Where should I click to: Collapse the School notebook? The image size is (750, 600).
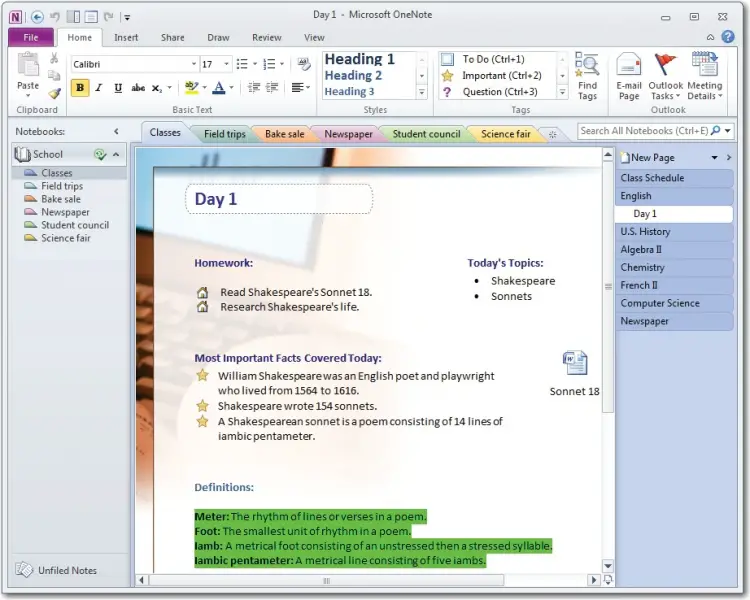point(116,155)
